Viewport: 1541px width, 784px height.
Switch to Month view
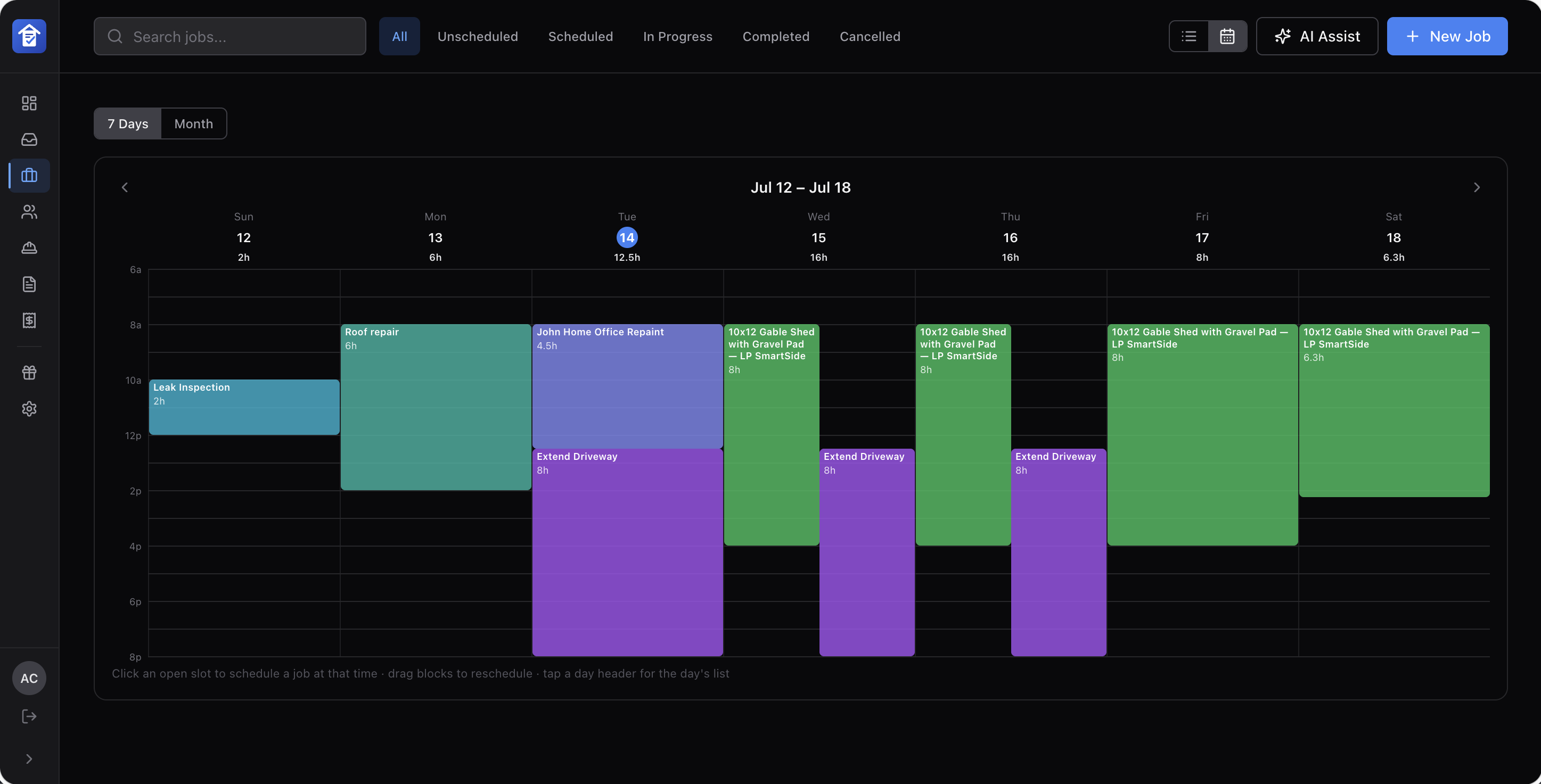pos(193,123)
